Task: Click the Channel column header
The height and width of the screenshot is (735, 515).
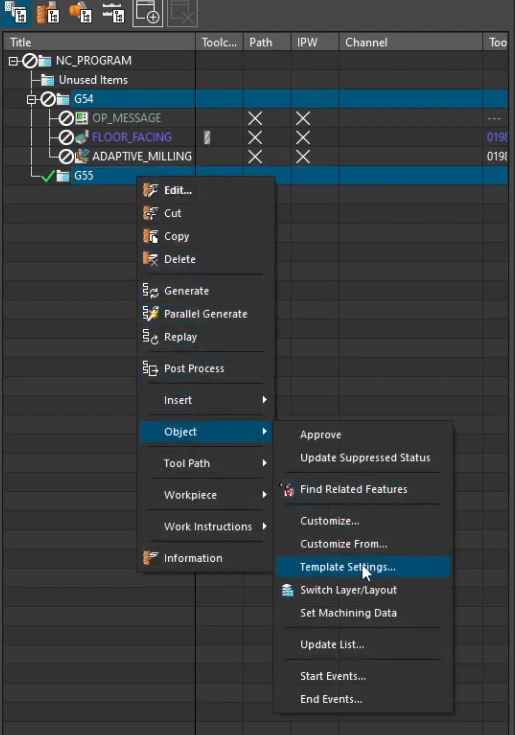Action: click(411, 42)
